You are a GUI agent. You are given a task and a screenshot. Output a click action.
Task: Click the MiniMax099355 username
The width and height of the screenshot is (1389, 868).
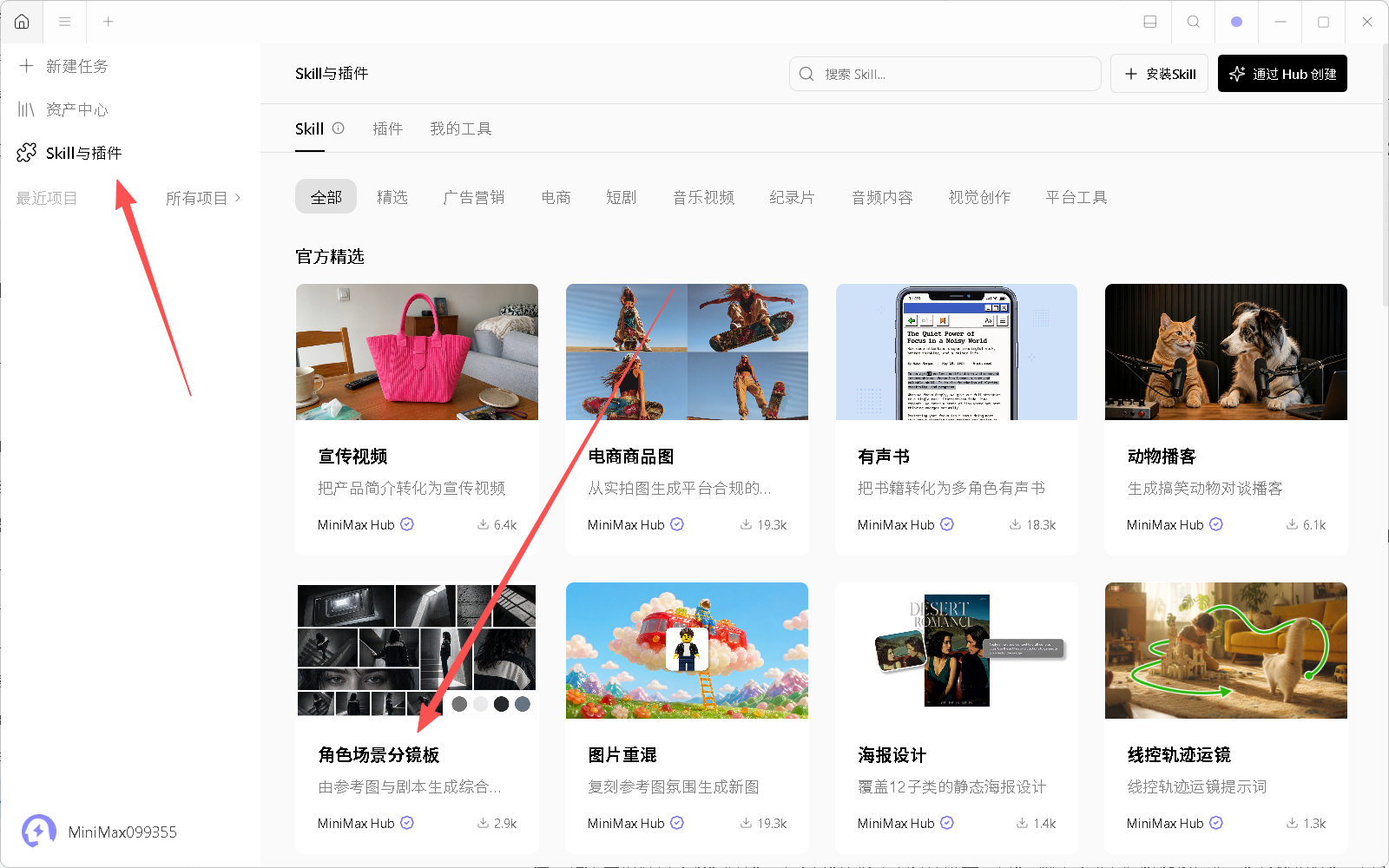point(122,832)
